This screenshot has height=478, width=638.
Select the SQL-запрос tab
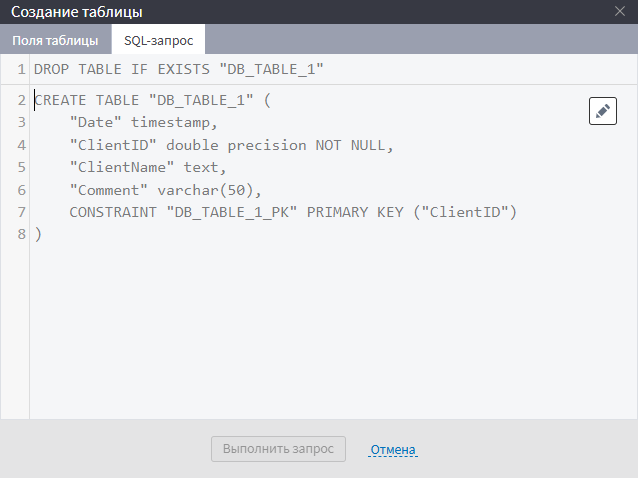158,41
